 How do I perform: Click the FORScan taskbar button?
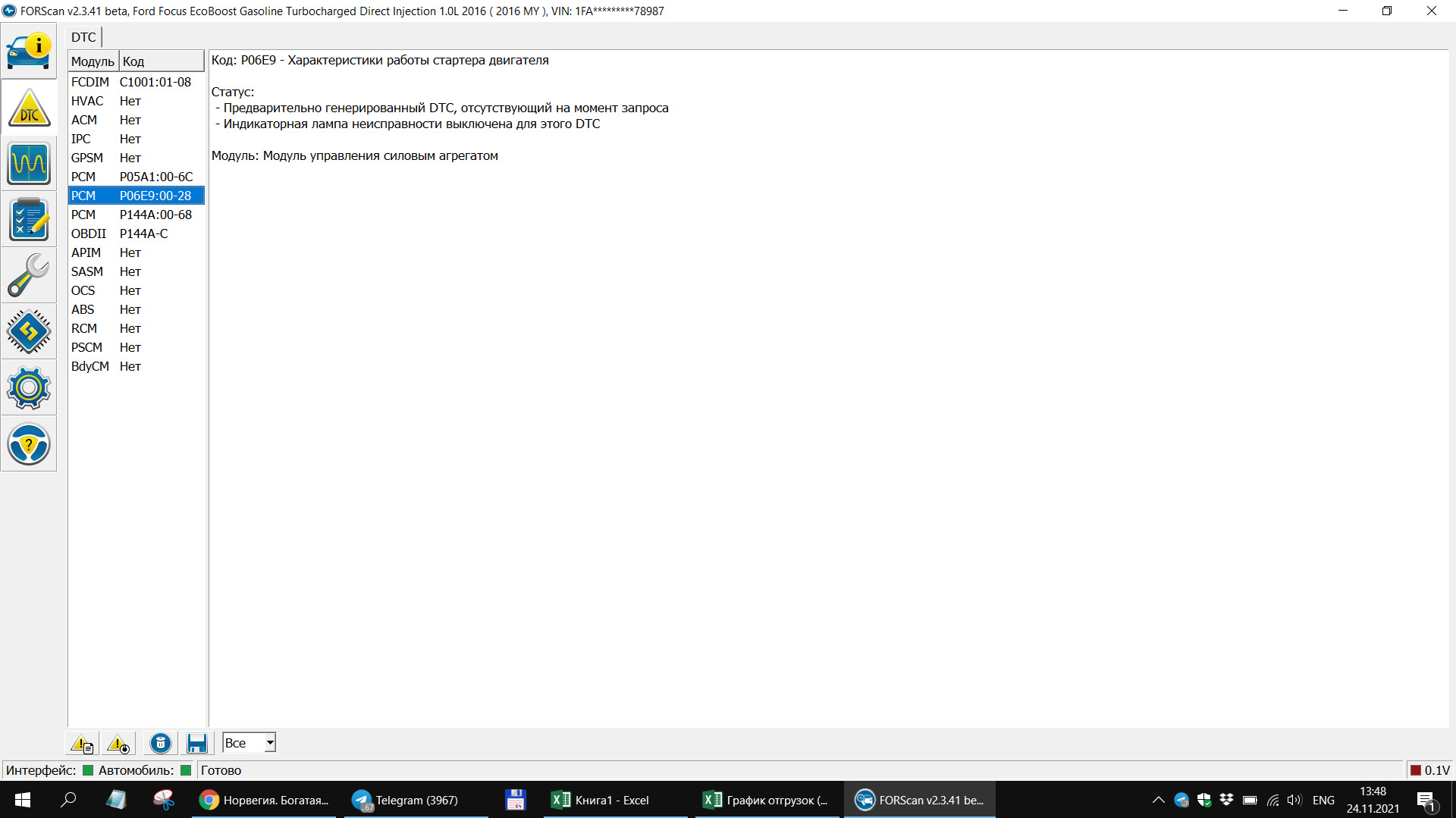(x=920, y=800)
